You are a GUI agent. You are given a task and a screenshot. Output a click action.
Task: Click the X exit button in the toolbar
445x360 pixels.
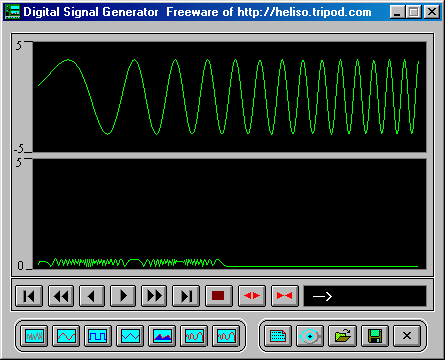(407, 336)
